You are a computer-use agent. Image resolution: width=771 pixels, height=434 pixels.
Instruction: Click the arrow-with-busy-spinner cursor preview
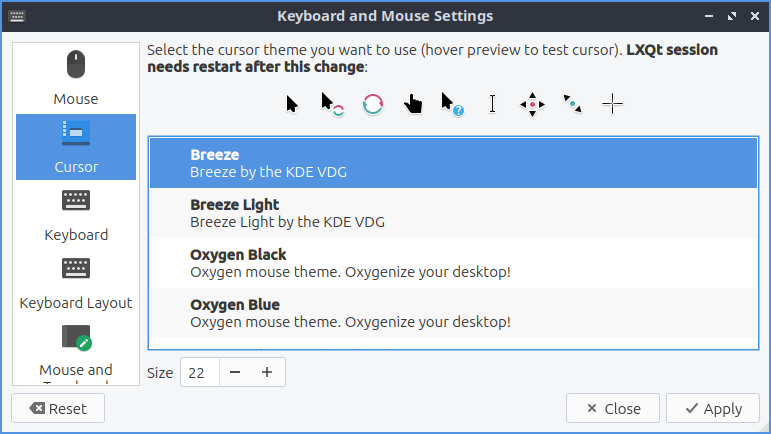tap(332, 104)
